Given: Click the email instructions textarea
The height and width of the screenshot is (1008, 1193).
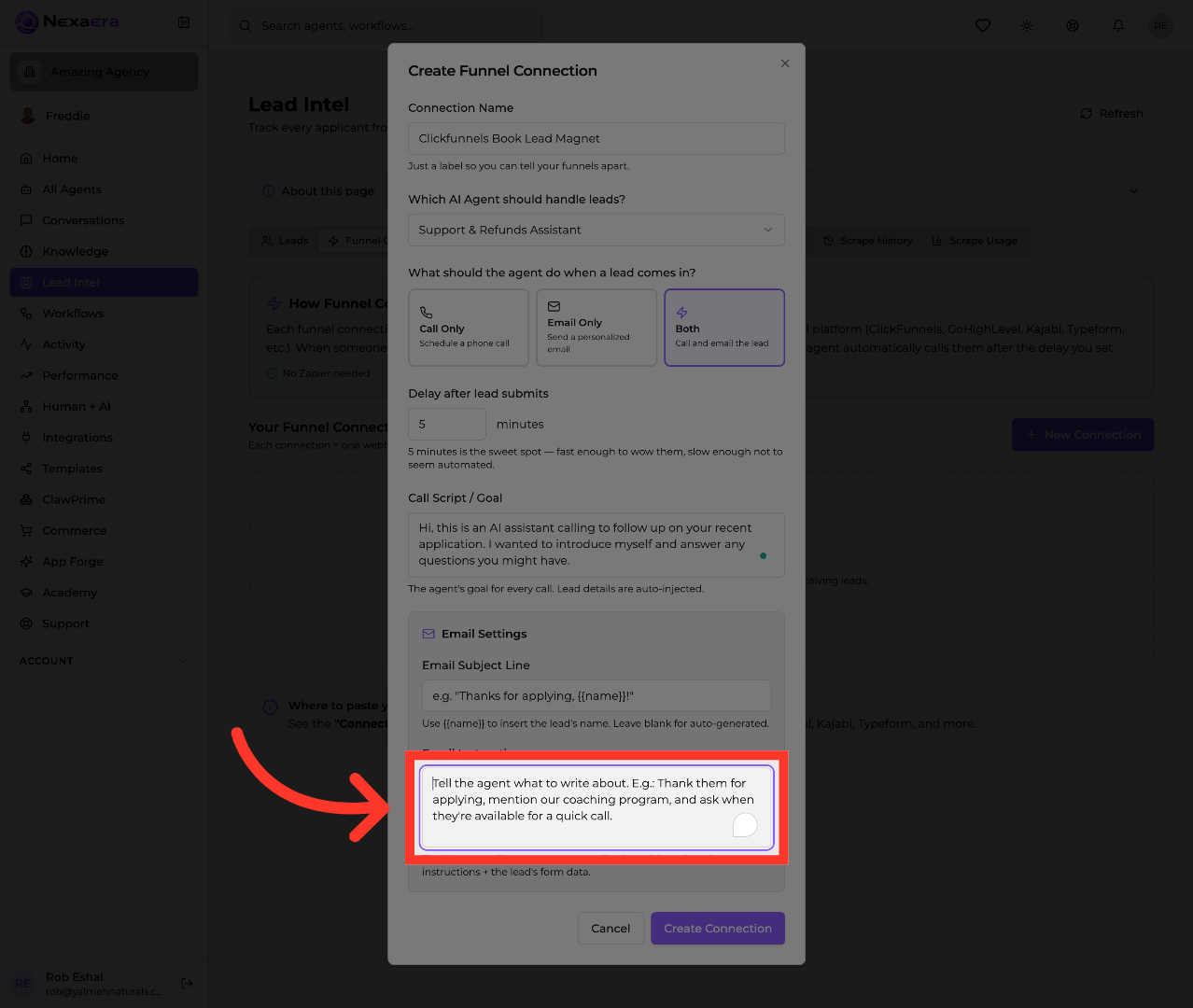Looking at the screenshot, I should 596,807.
